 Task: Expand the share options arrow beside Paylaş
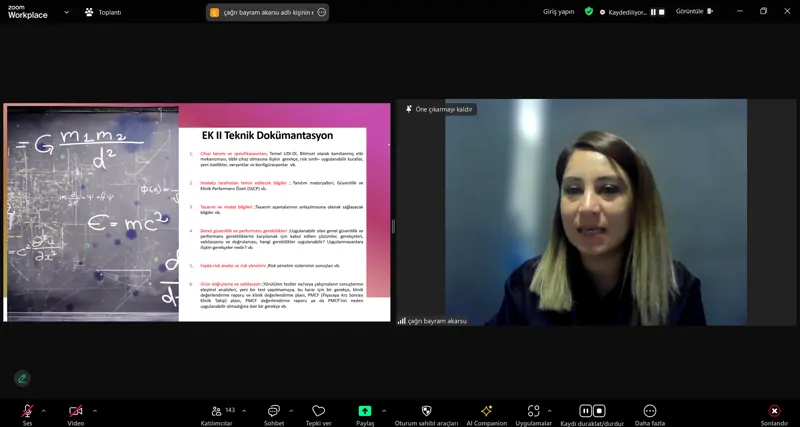[384, 411]
